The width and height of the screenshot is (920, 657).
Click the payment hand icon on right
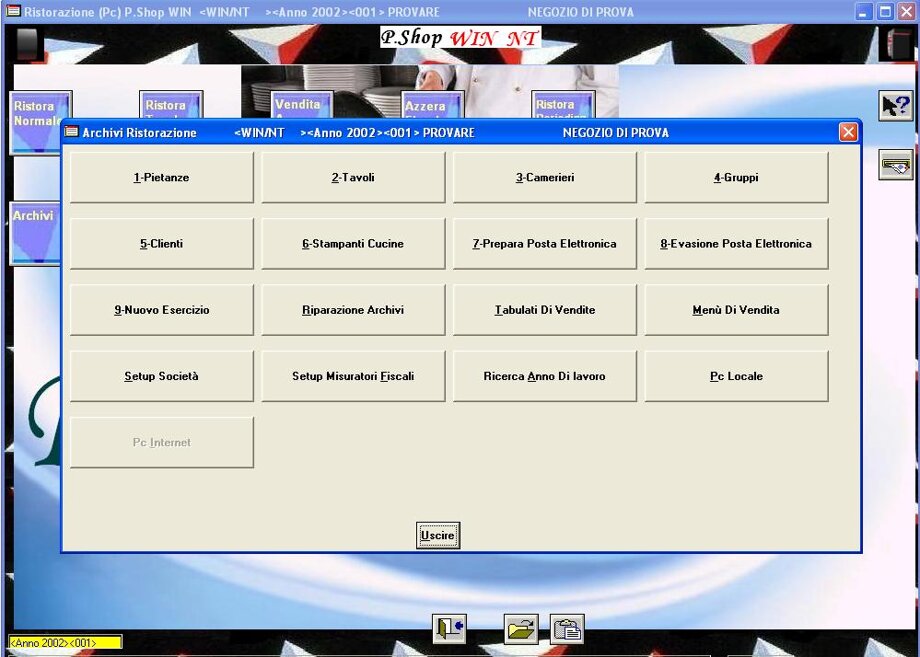click(x=895, y=165)
